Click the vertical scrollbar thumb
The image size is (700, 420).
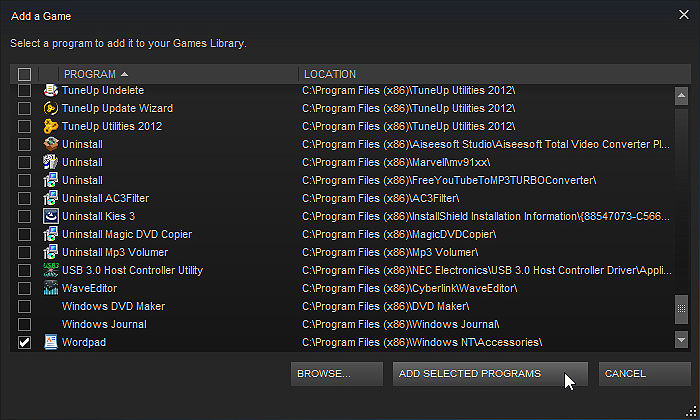click(x=681, y=308)
